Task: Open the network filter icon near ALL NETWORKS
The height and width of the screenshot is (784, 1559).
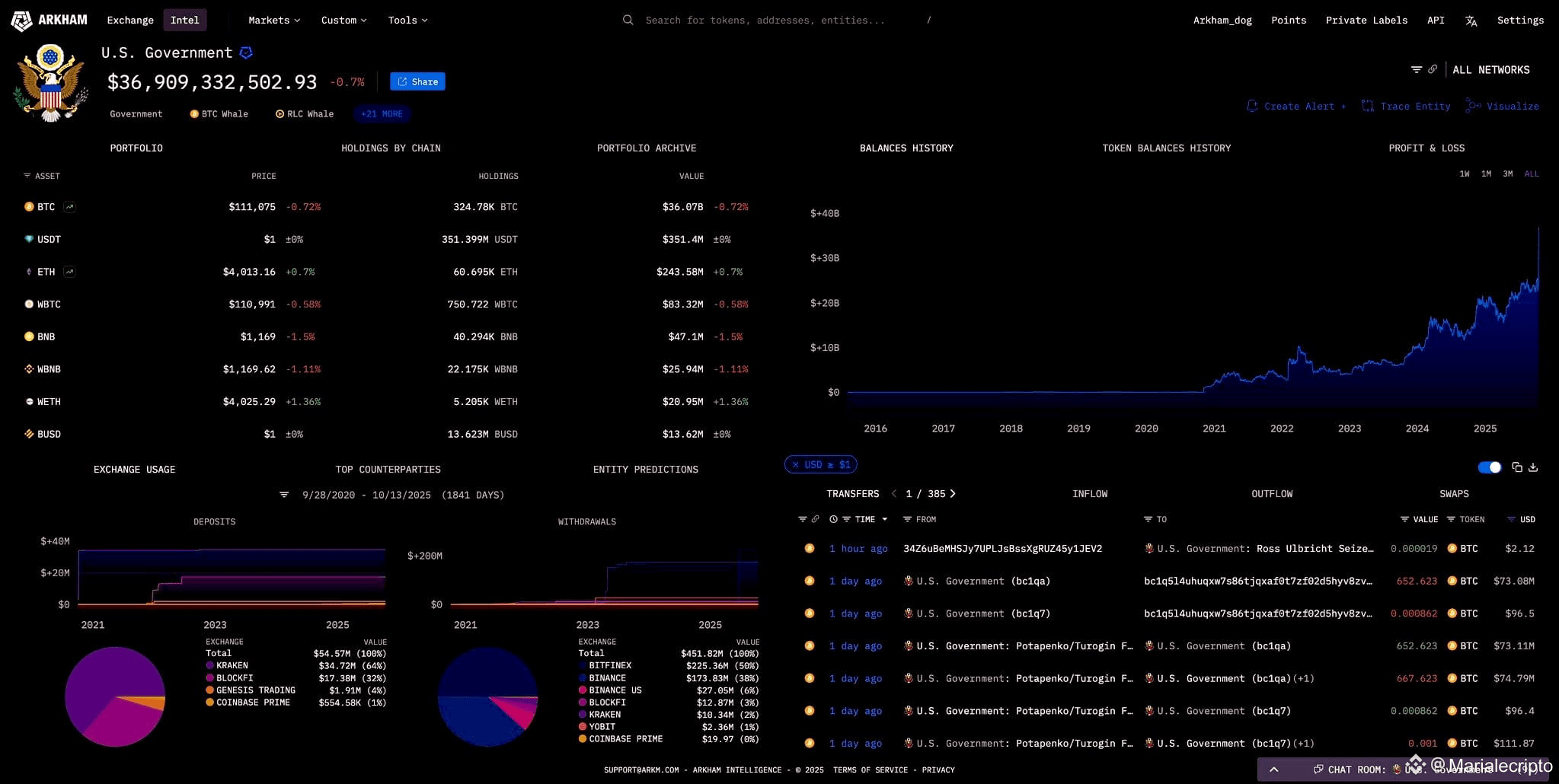Action: tap(1417, 69)
